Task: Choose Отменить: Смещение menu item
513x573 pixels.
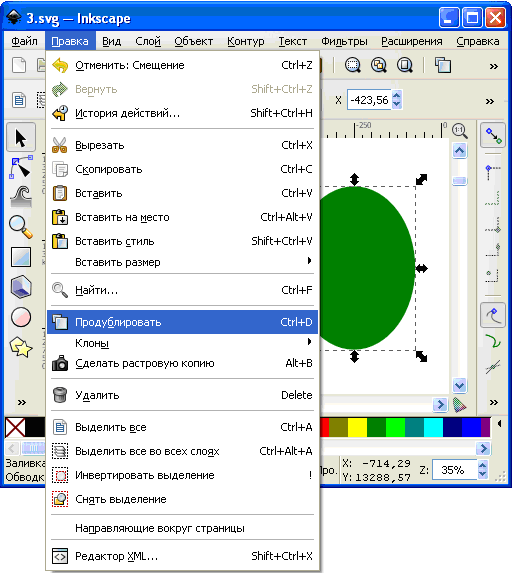Action: coord(182,65)
